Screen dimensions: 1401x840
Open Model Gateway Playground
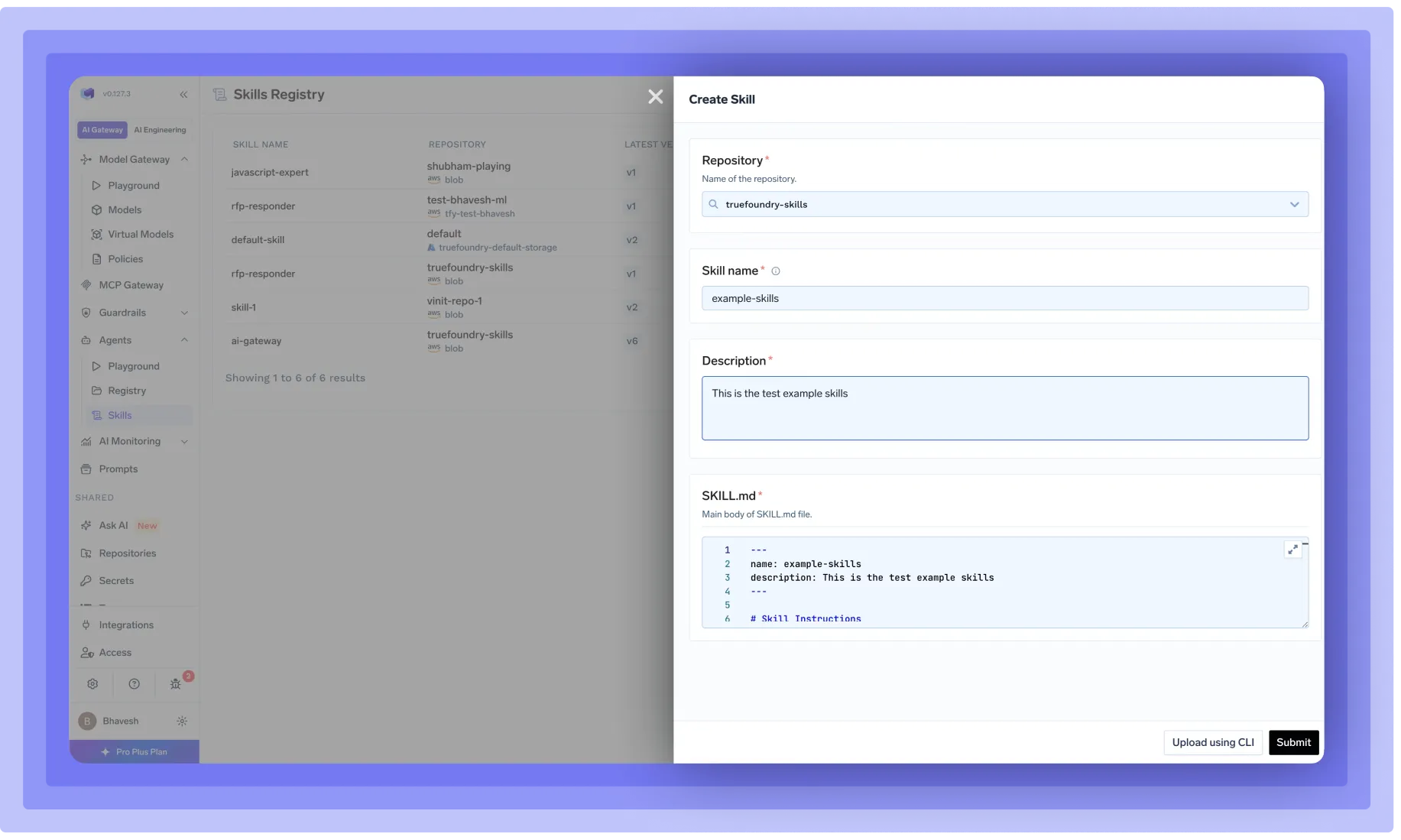[134, 186]
